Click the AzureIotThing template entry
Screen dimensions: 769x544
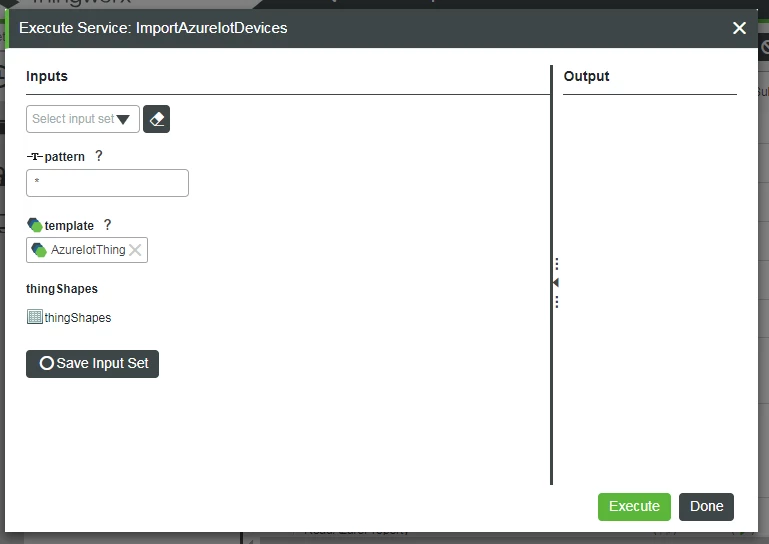(x=87, y=250)
